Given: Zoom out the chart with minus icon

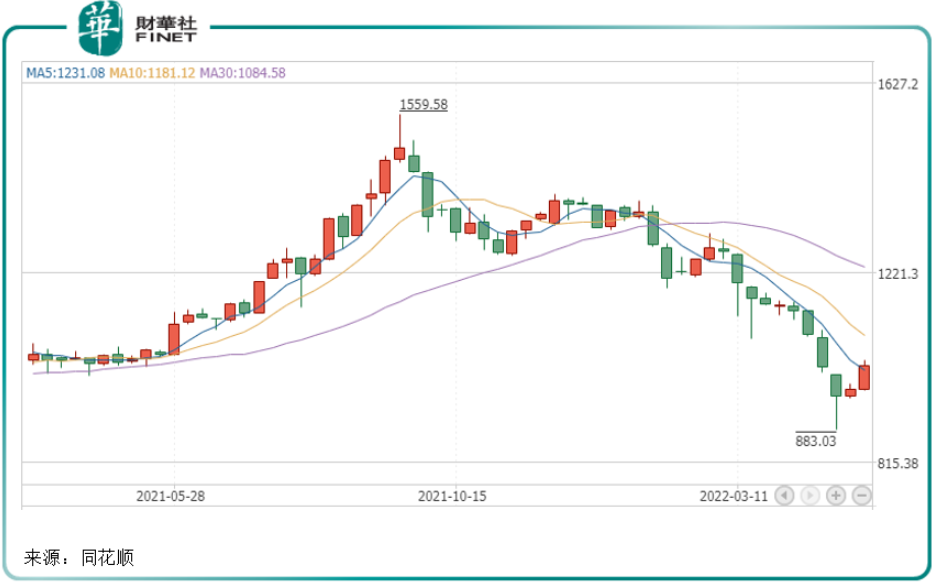Looking at the screenshot, I should click(861, 495).
